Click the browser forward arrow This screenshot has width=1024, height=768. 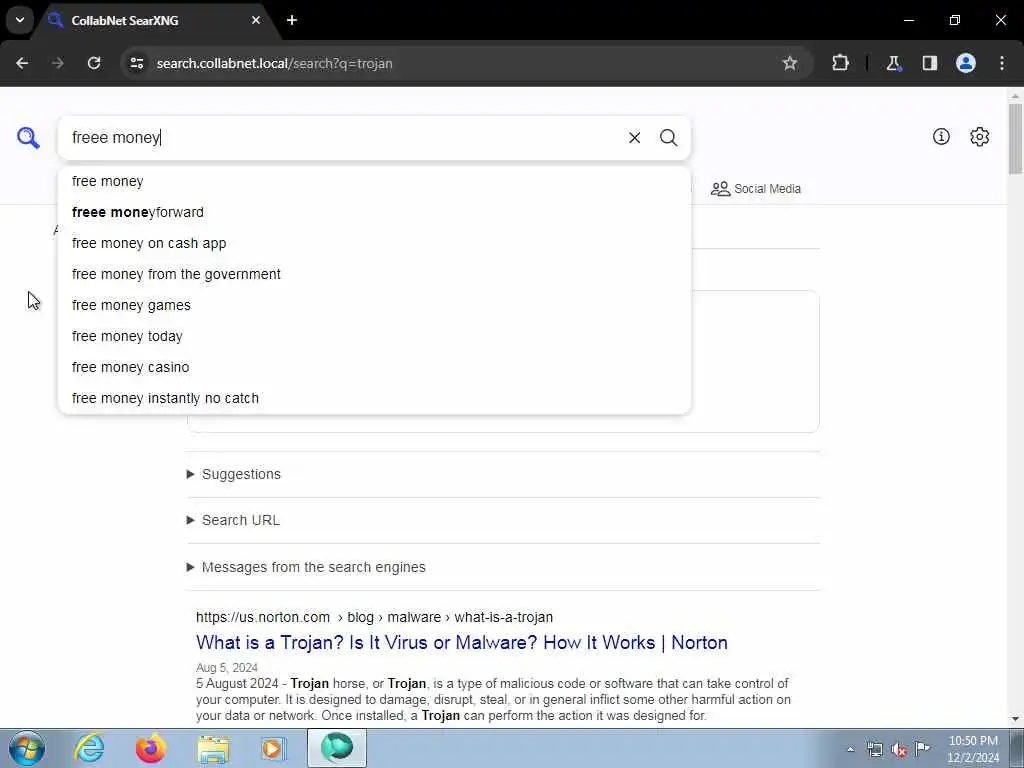[58, 63]
